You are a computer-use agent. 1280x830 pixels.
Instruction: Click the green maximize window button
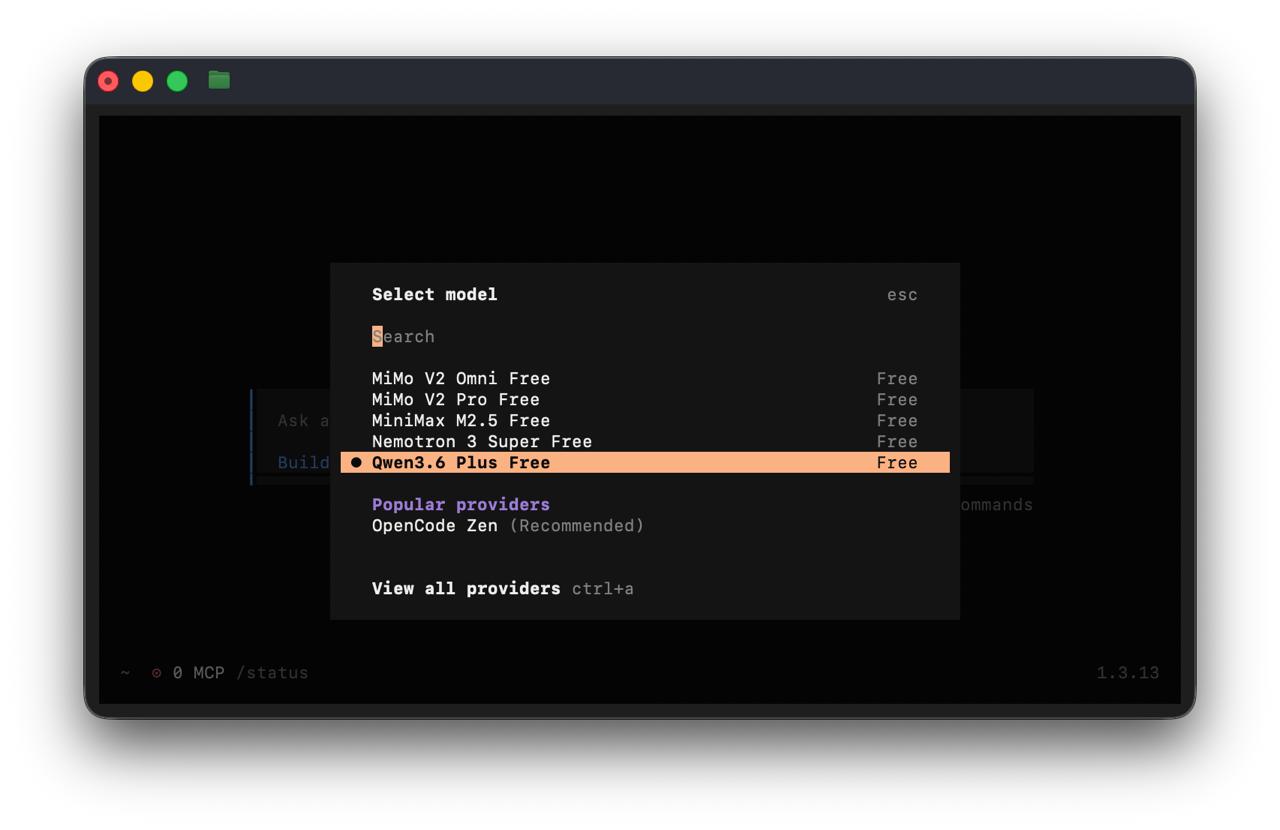[x=177, y=81]
